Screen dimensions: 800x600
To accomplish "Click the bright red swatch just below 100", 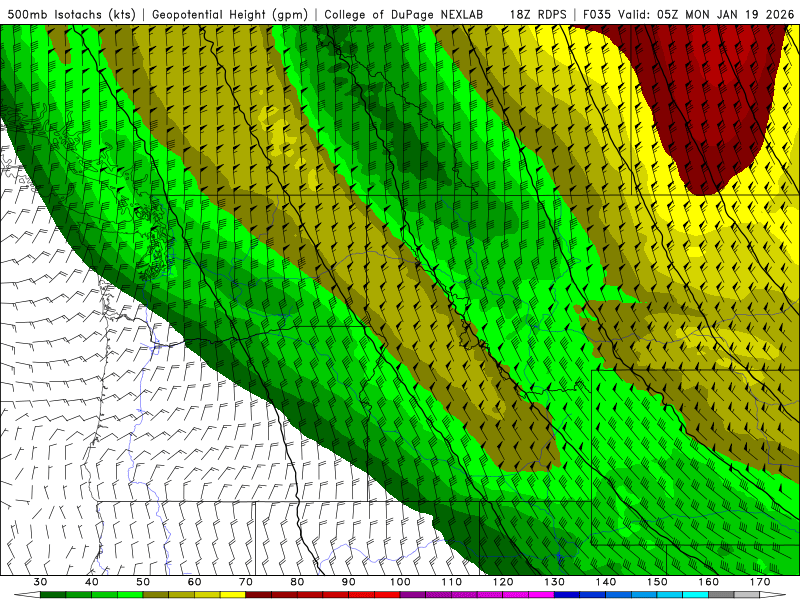I will [387, 595].
